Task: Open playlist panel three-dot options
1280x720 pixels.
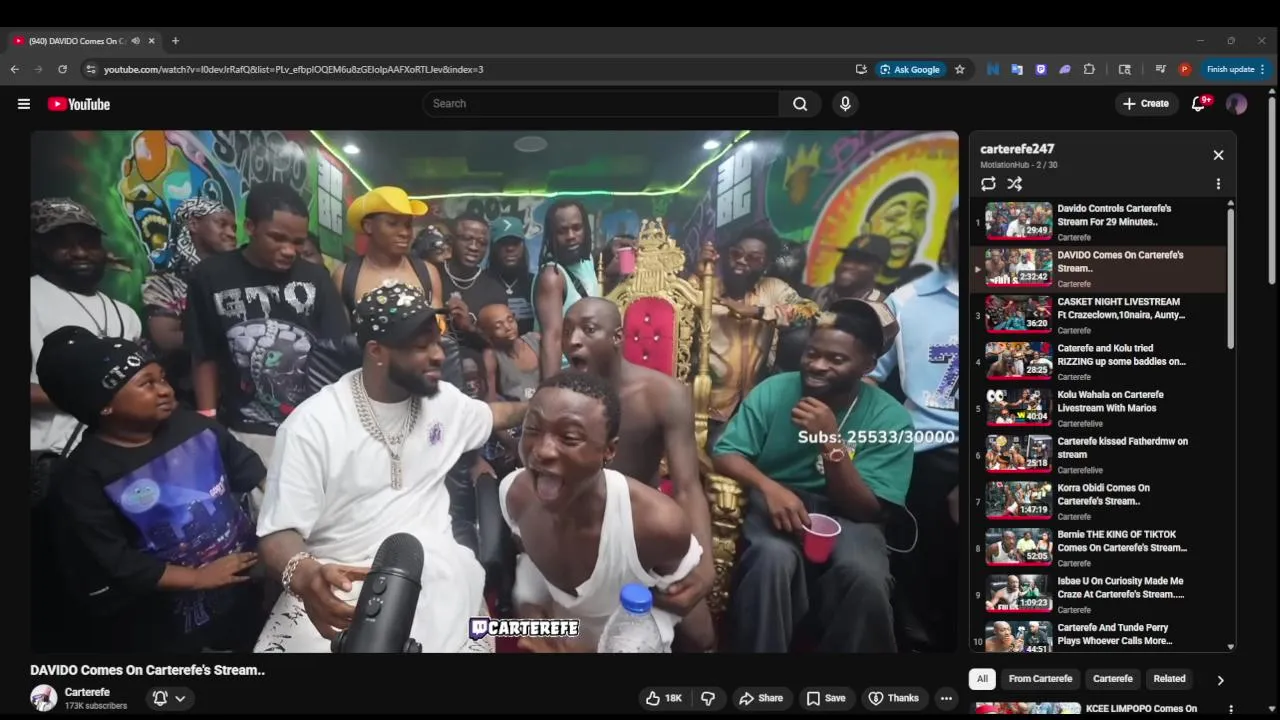Action: pyautogui.click(x=1218, y=184)
